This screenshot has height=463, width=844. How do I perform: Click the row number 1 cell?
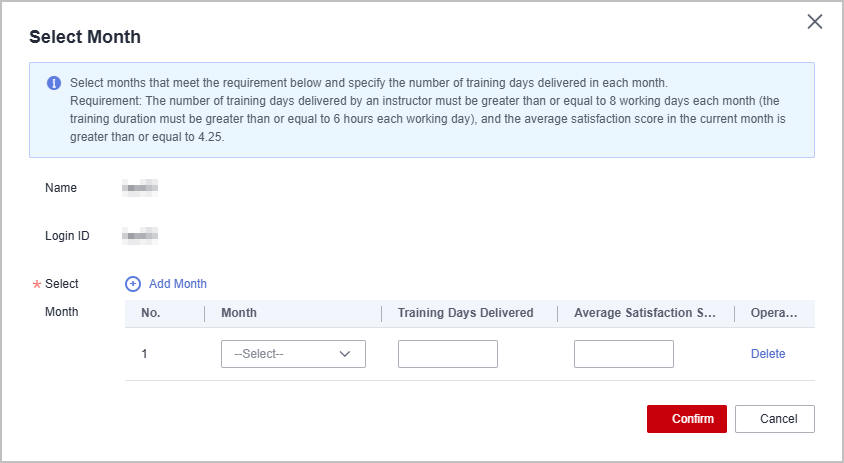click(145, 354)
